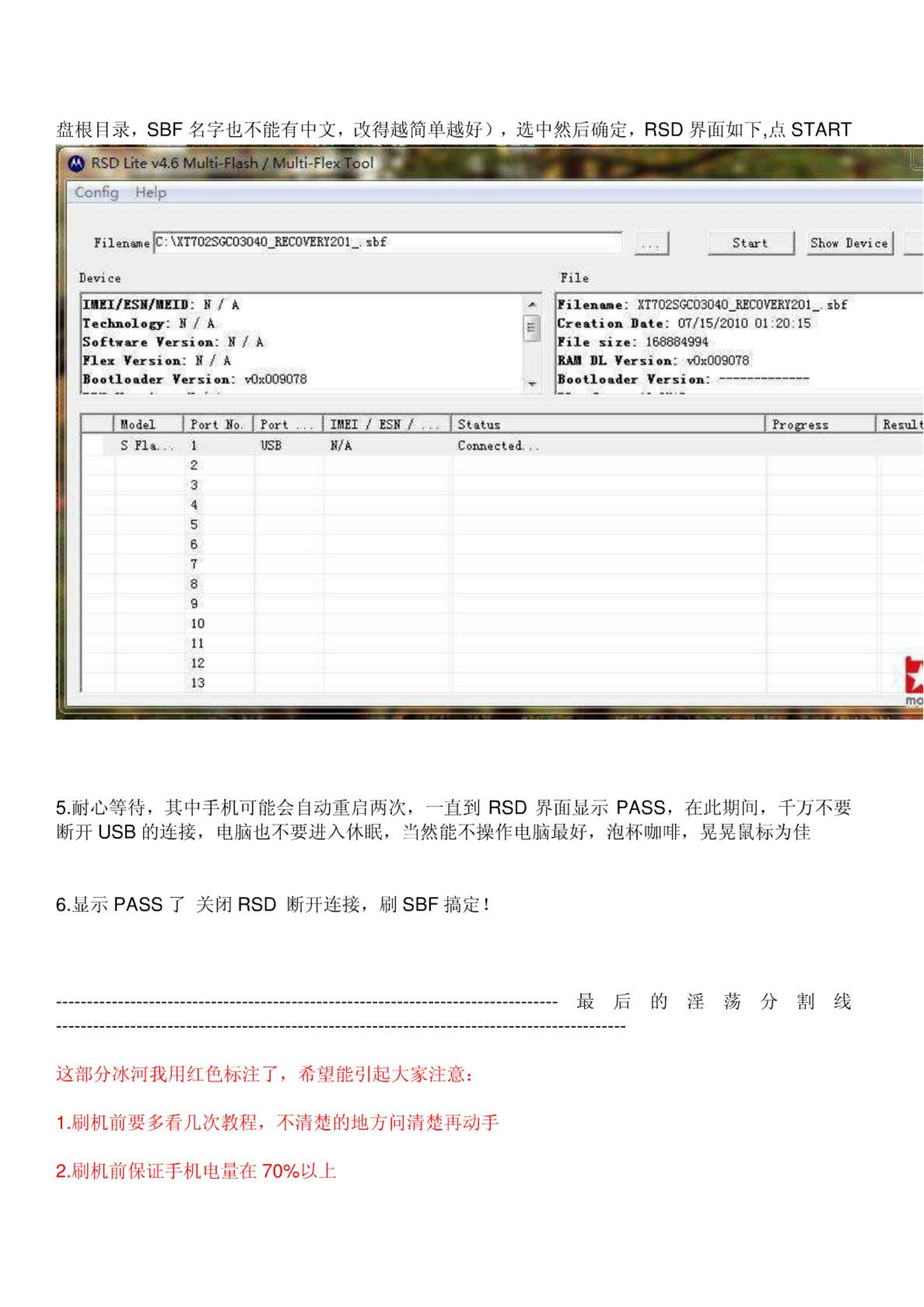Click the Filename path input field
The width and height of the screenshot is (924, 1307).
[387, 242]
